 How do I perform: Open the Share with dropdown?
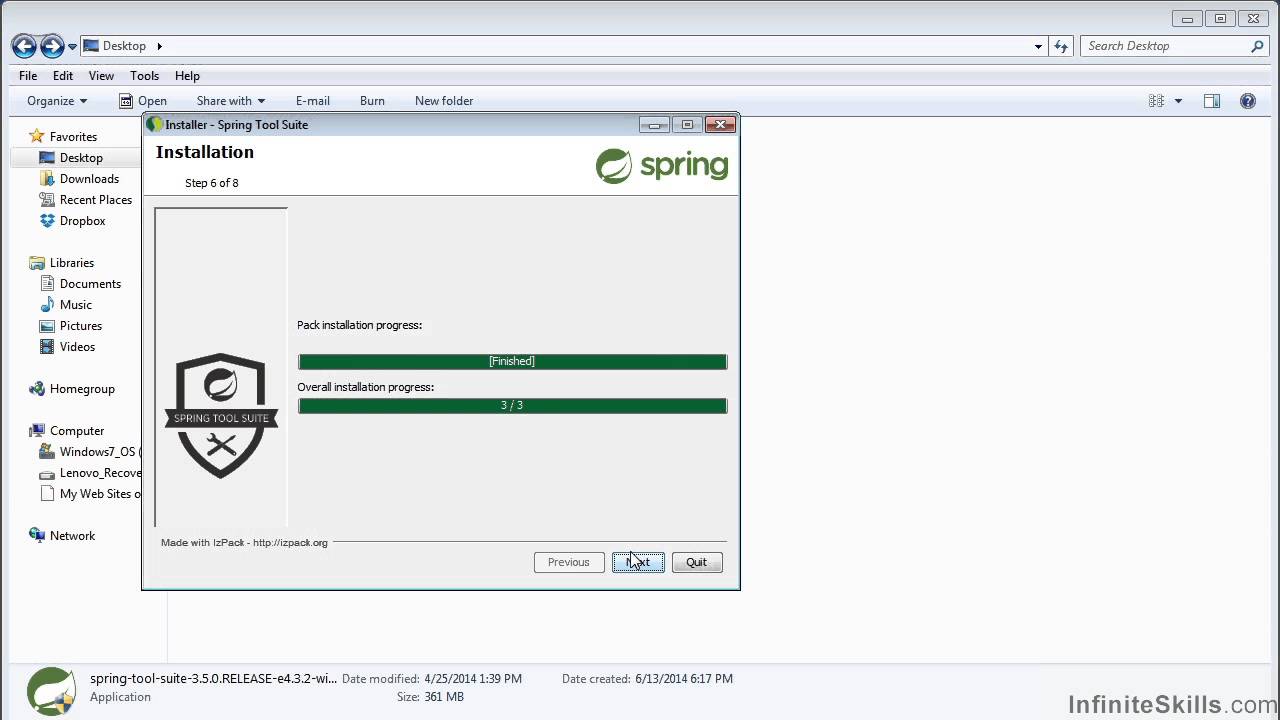point(231,101)
